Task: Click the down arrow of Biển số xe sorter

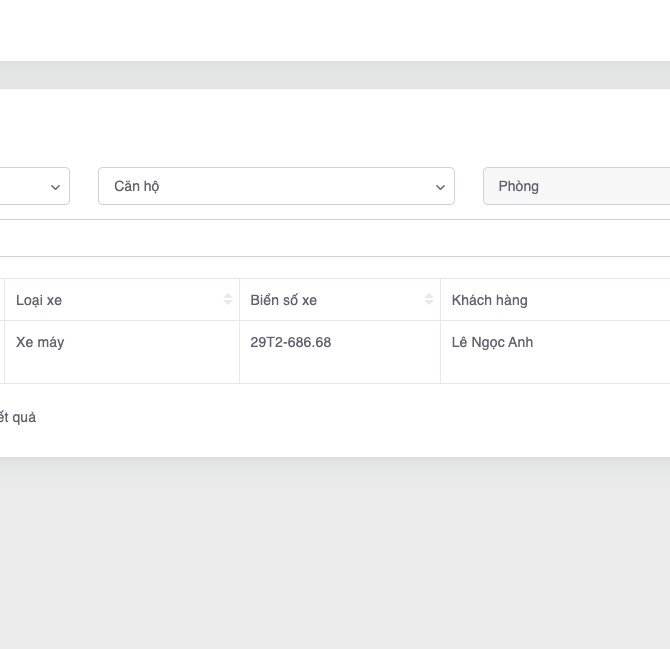Action: click(x=429, y=304)
